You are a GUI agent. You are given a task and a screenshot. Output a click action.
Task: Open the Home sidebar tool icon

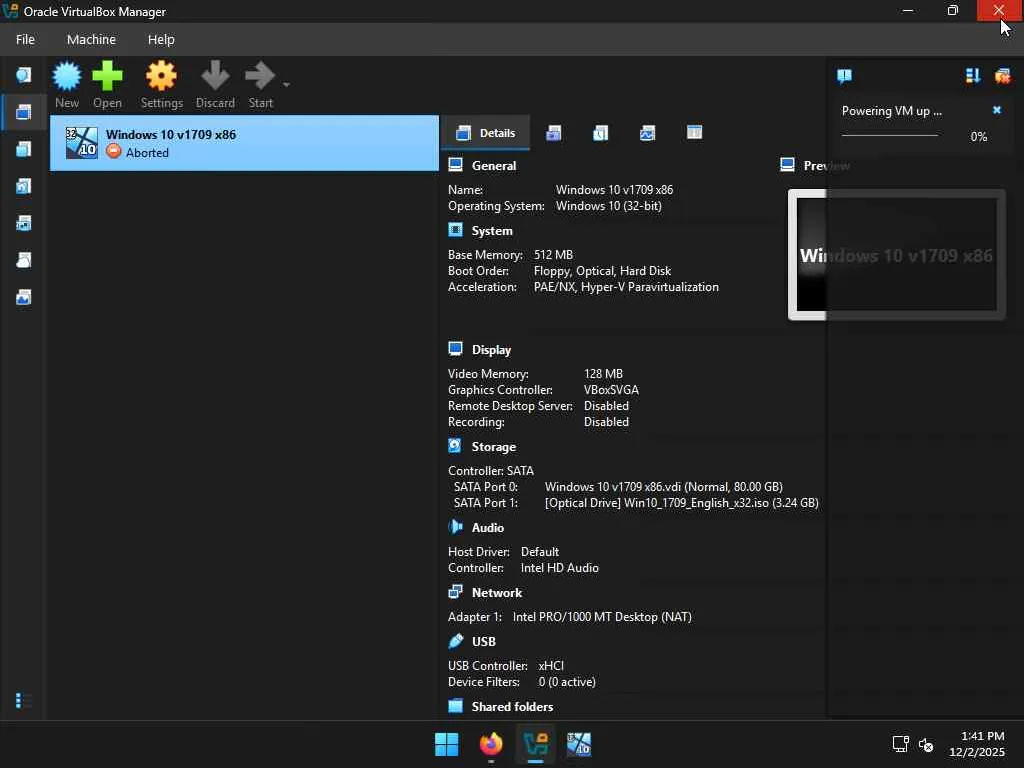pyautogui.click(x=24, y=75)
